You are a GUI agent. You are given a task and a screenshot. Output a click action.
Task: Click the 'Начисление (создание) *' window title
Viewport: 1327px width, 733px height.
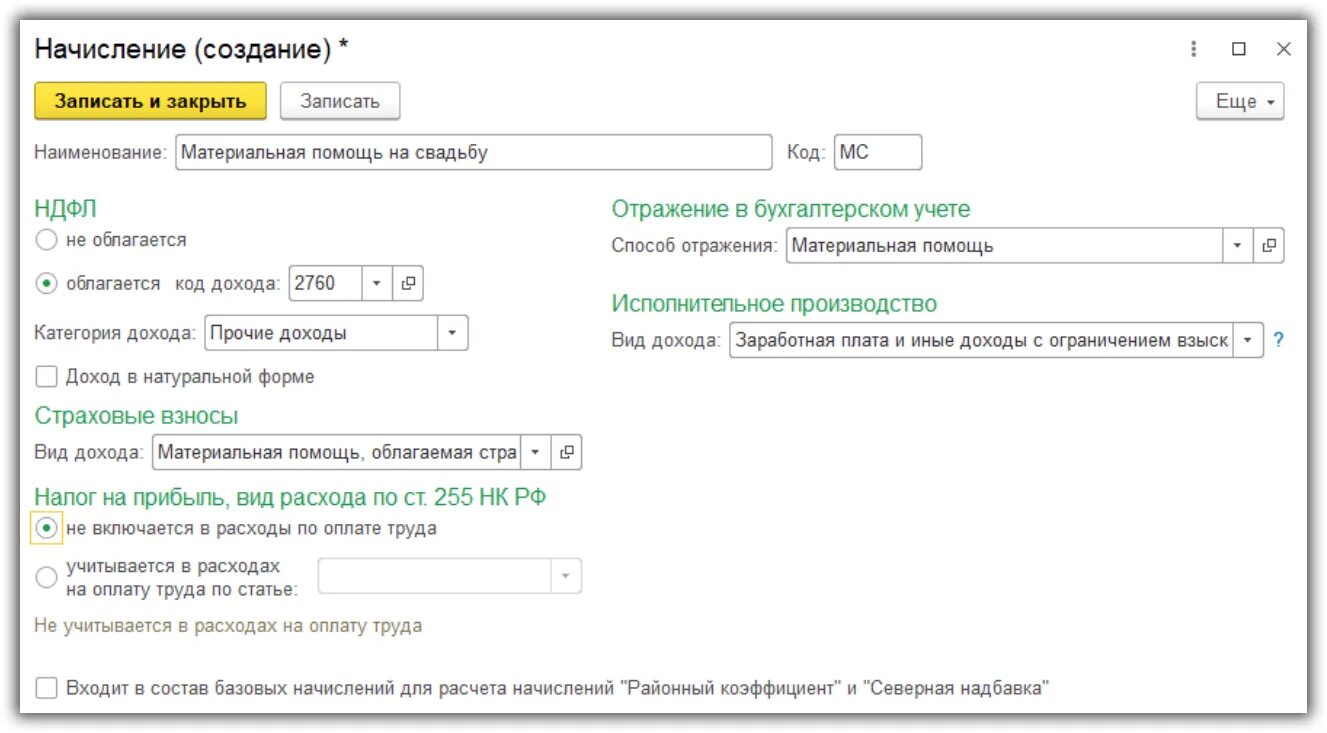[192, 49]
